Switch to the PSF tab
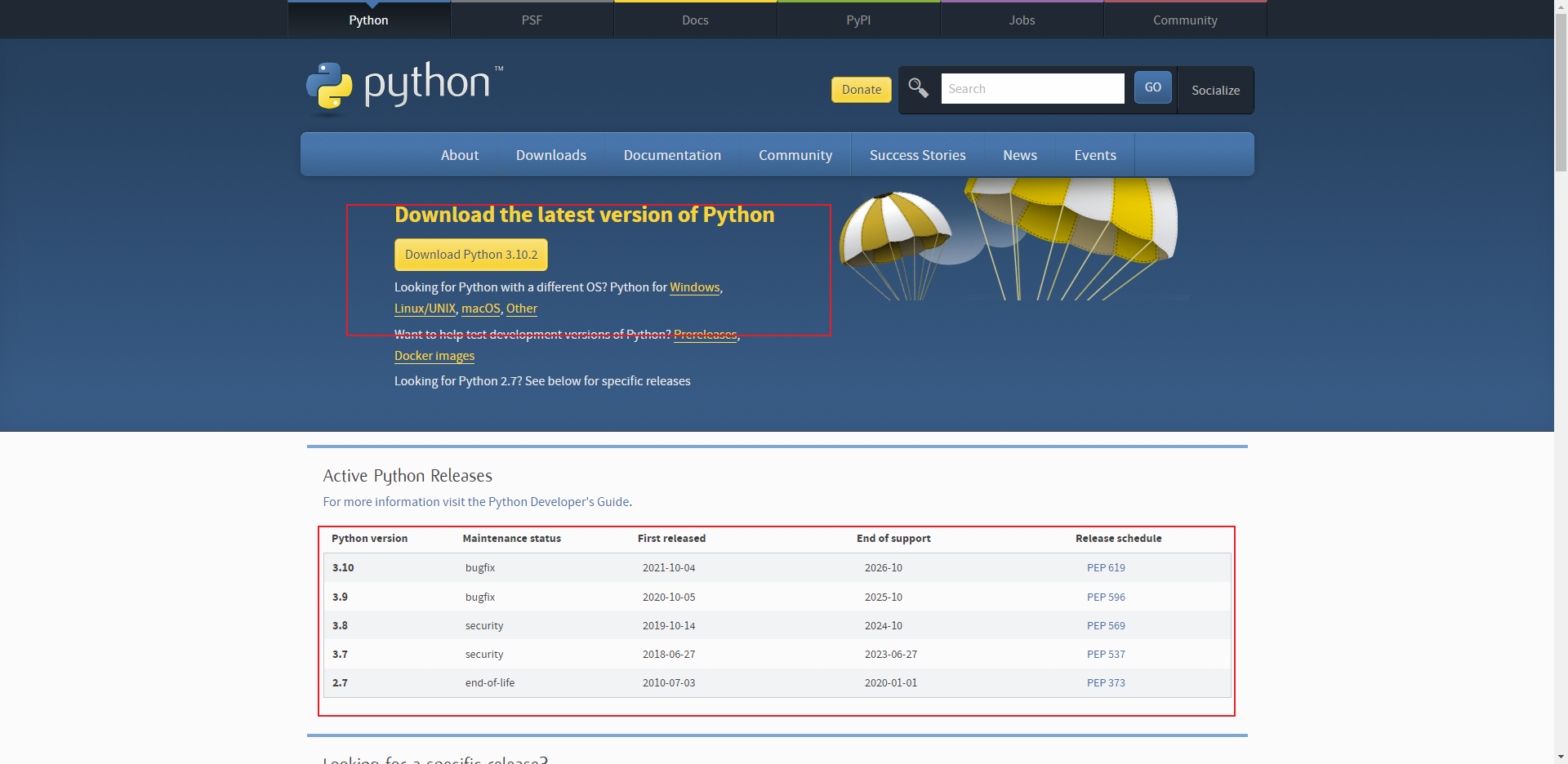The image size is (1568, 764). pos(532,20)
